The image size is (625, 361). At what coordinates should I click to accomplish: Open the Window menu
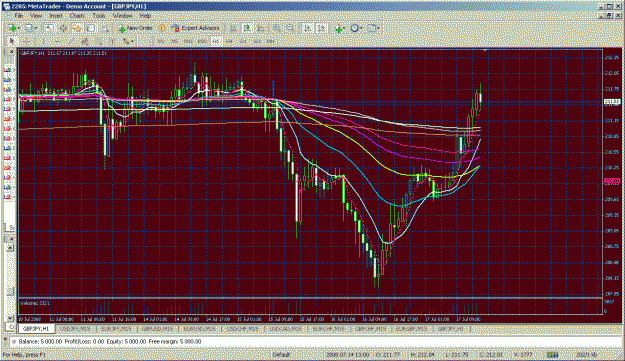pyautogui.click(x=122, y=16)
